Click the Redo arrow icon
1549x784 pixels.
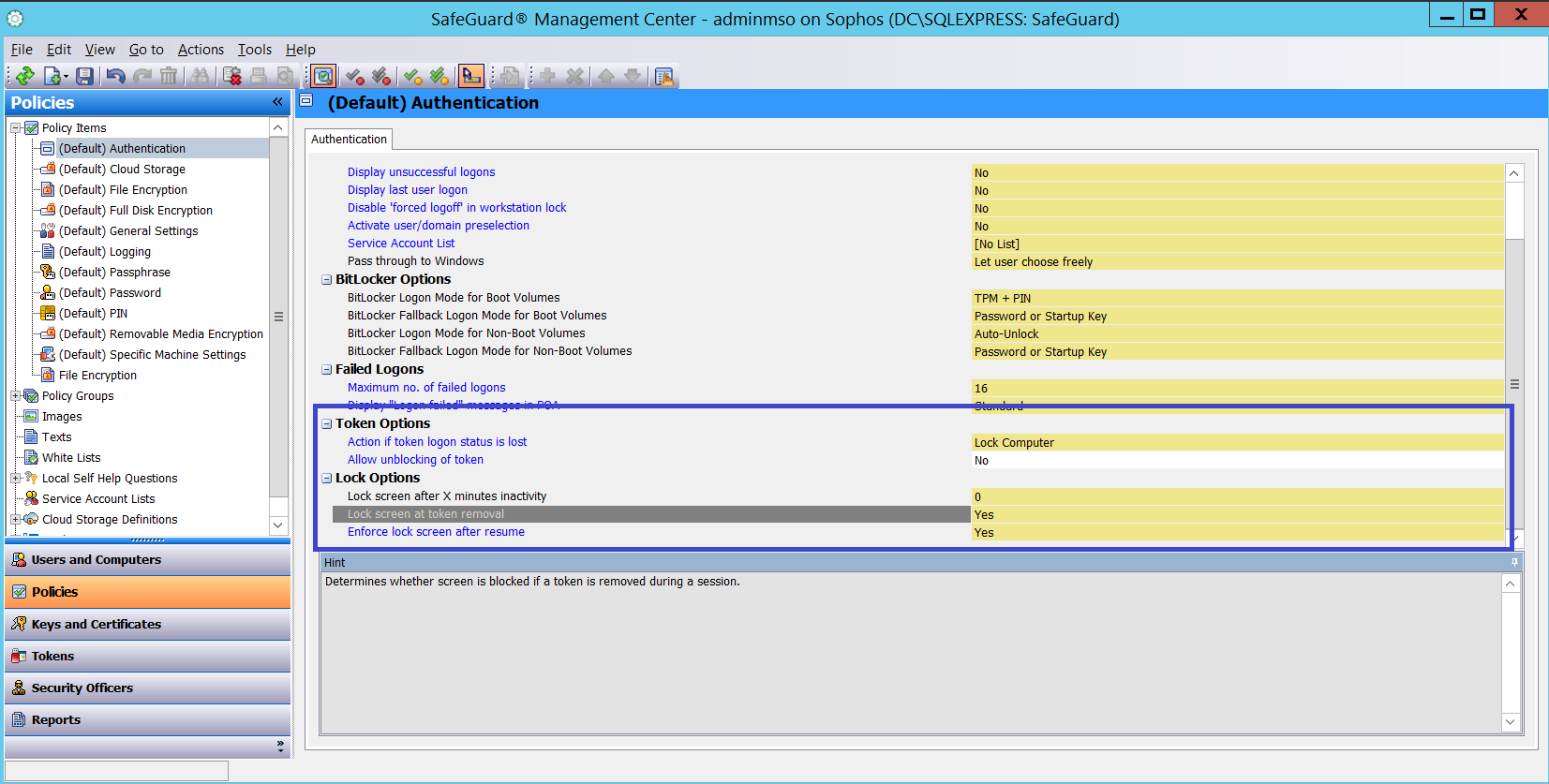click(142, 76)
